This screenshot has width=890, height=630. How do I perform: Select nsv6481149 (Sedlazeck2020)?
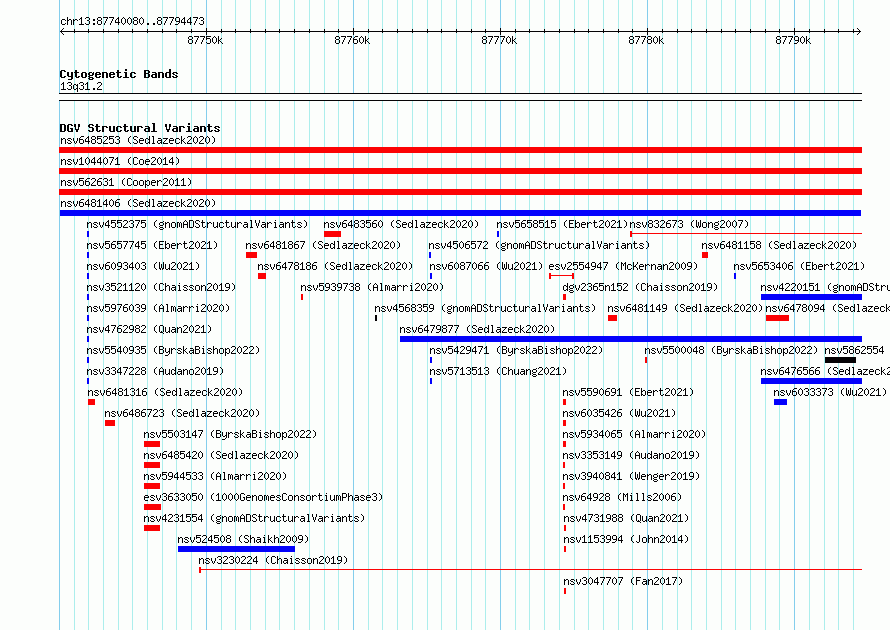(685, 308)
